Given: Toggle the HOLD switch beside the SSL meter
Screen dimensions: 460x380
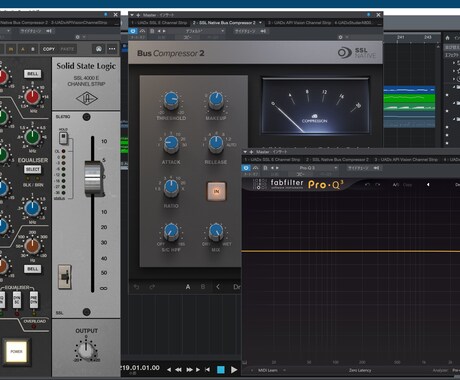Looking at the screenshot, I should coord(63,138).
